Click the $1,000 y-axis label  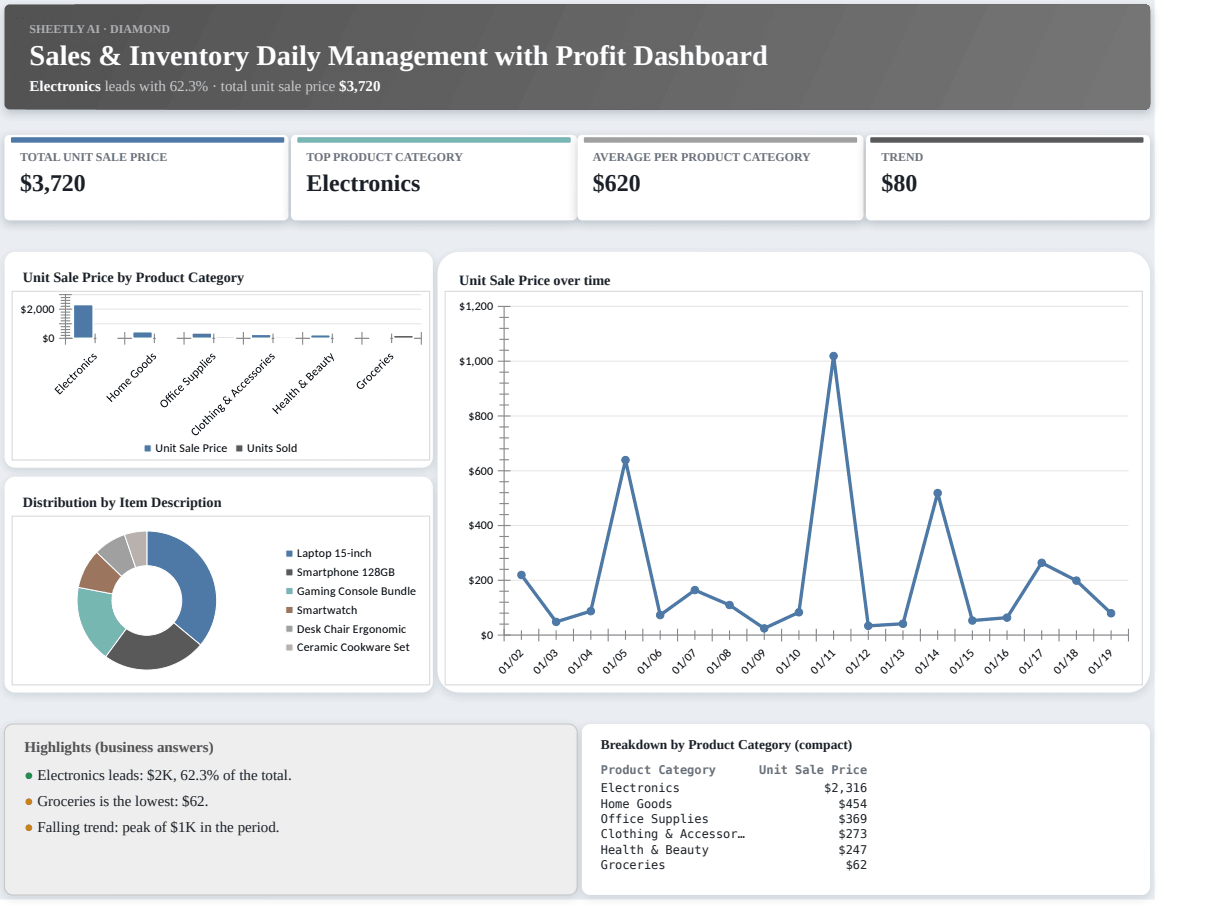(x=476, y=361)
